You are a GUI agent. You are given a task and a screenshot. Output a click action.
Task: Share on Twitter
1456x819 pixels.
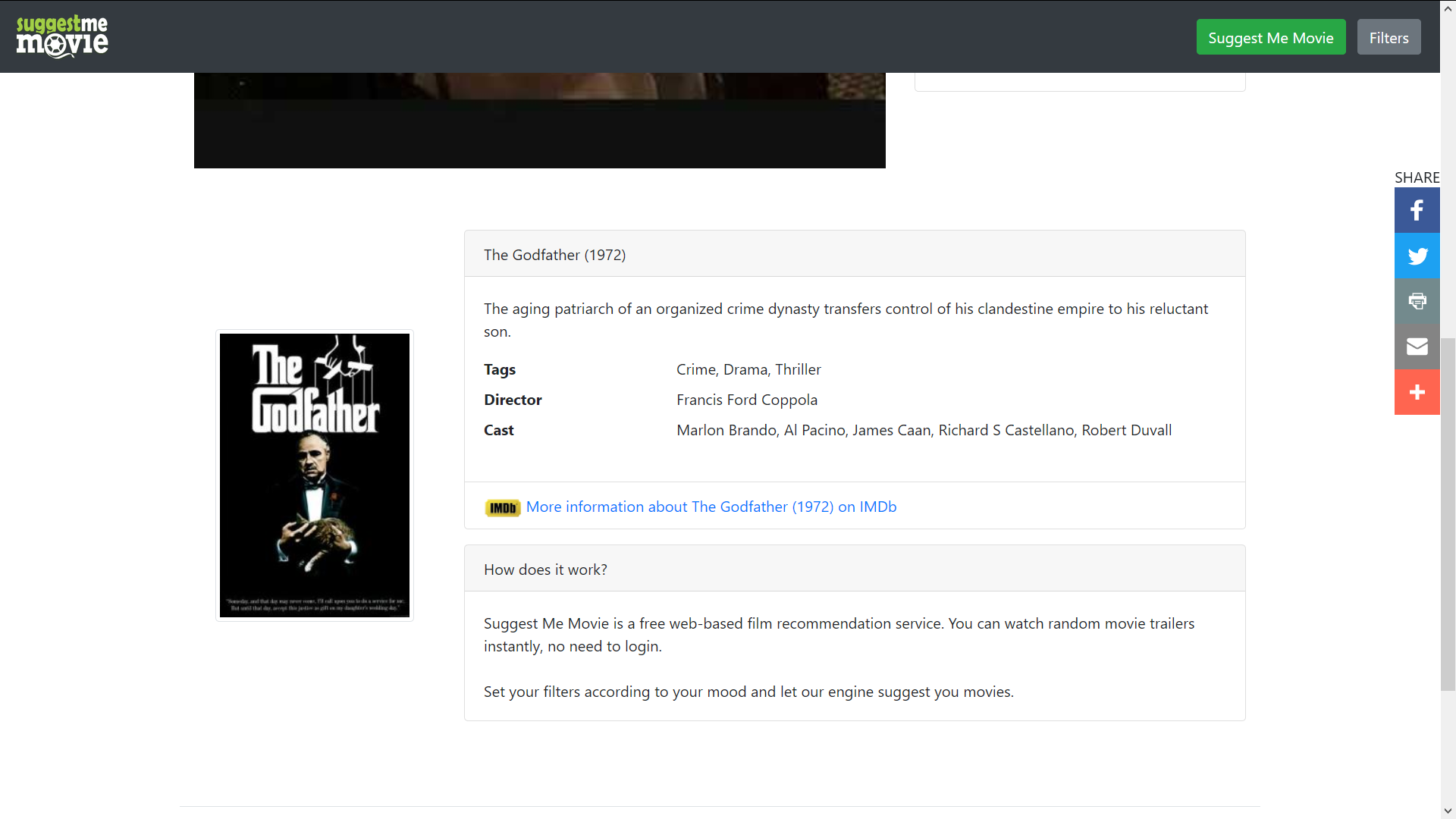(x=1417, y=256)
